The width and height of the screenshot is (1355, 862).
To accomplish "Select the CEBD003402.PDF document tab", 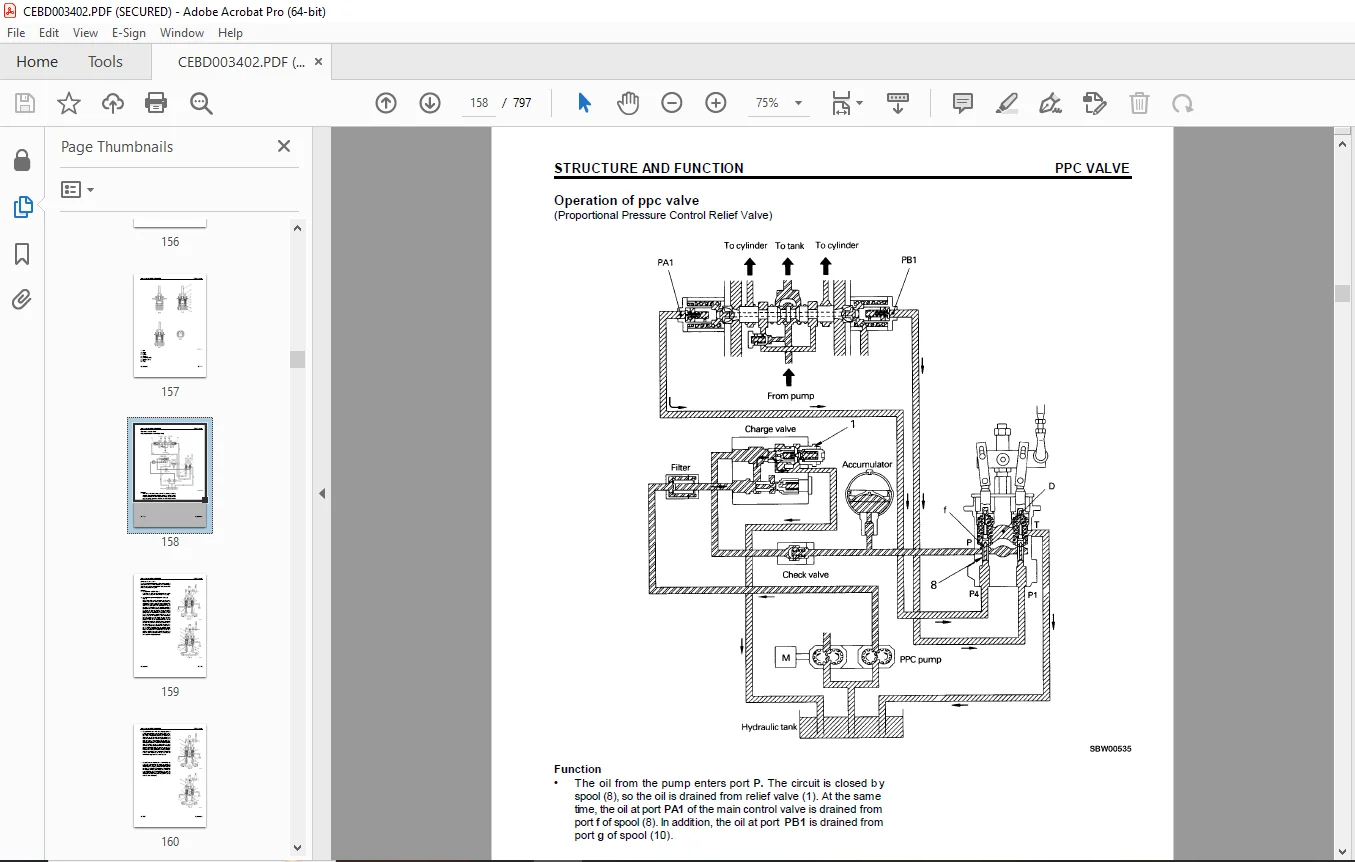I will click(x=241, y=61).
